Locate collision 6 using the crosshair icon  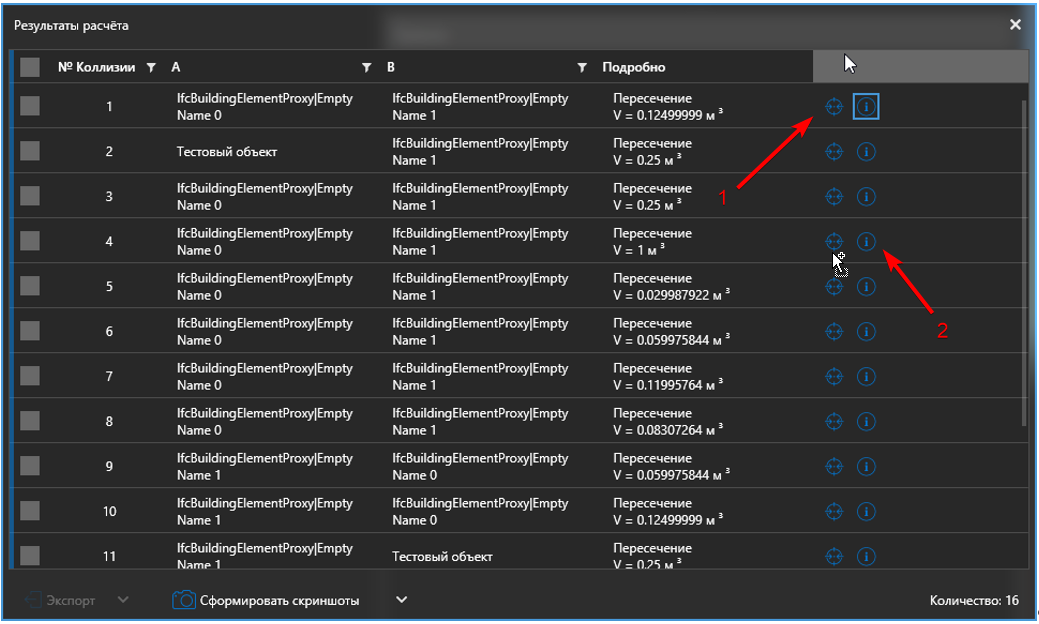[x=834, y=331]
